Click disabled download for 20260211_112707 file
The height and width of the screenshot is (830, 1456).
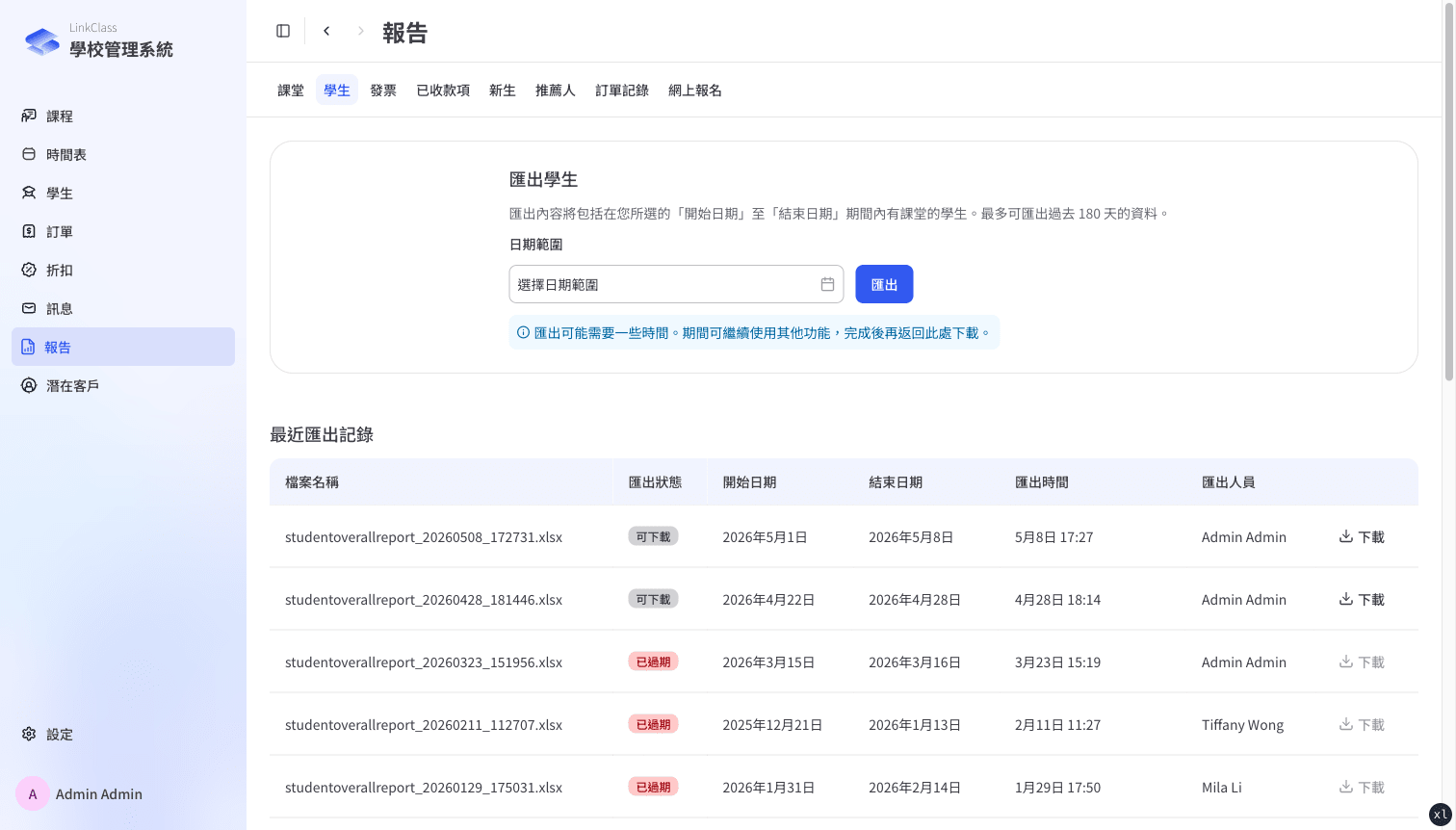(1362, 724)
